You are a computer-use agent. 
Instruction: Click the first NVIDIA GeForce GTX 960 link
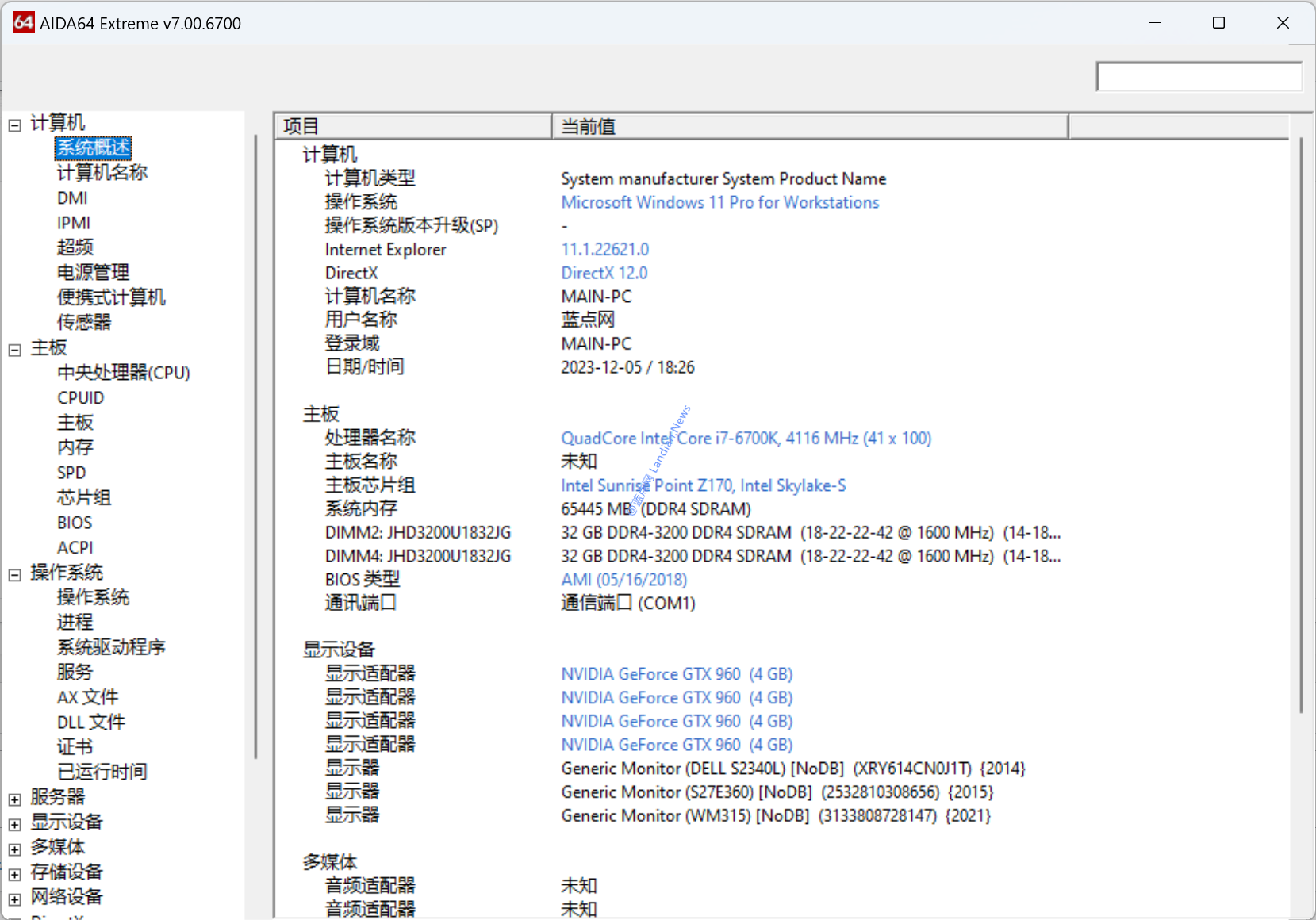[676, 674]
